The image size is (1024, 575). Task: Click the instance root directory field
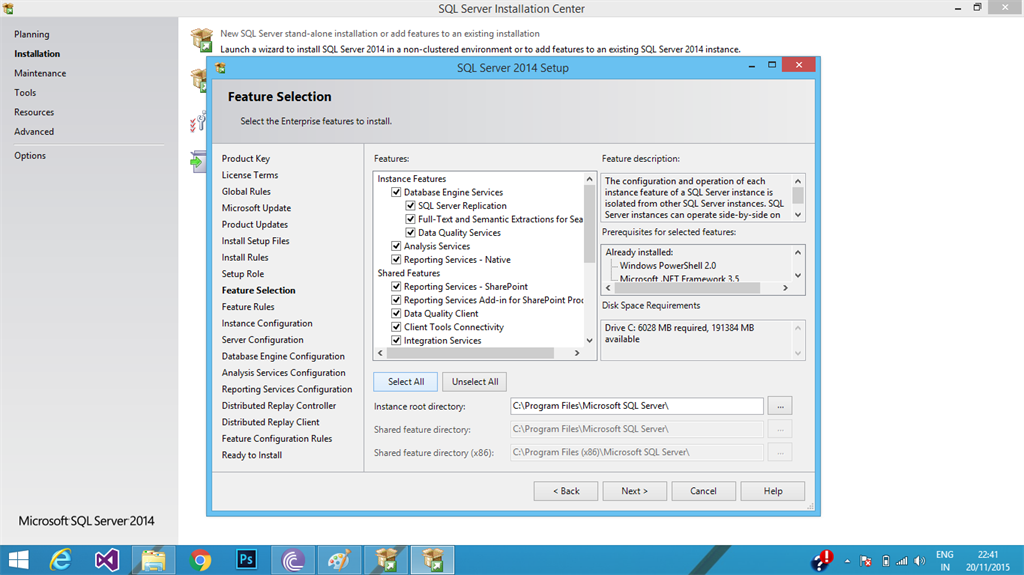click(x=637, y=406)
